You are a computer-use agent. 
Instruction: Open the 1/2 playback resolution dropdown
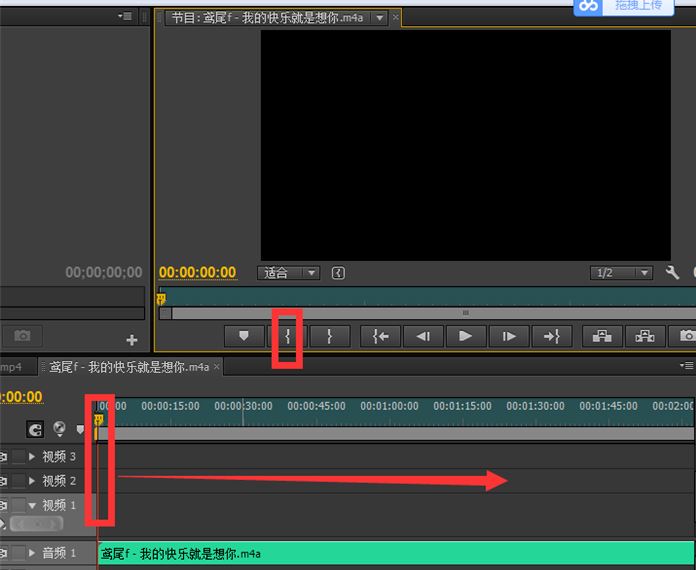[621, 273]
